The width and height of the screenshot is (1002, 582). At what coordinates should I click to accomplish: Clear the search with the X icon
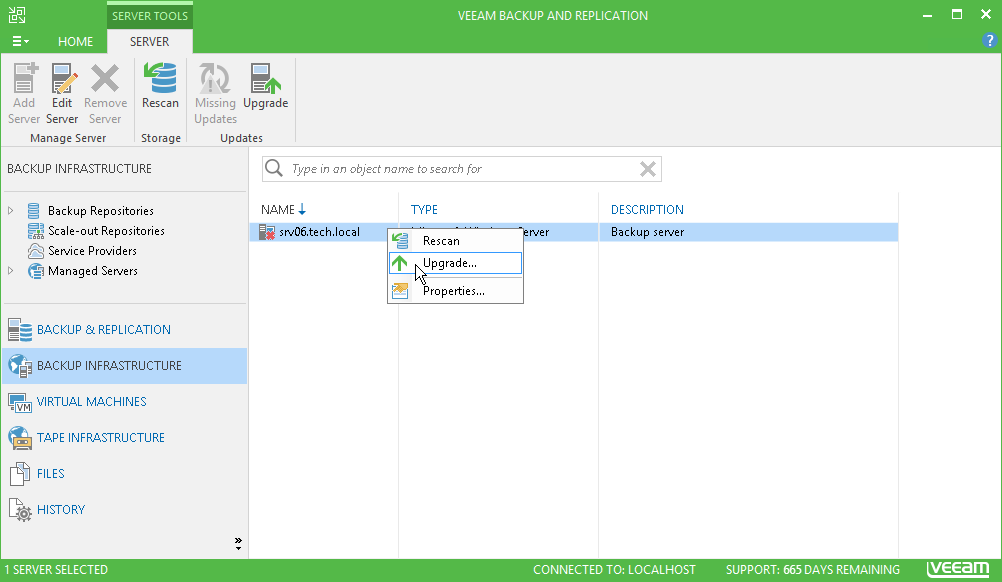pos(647,169)
